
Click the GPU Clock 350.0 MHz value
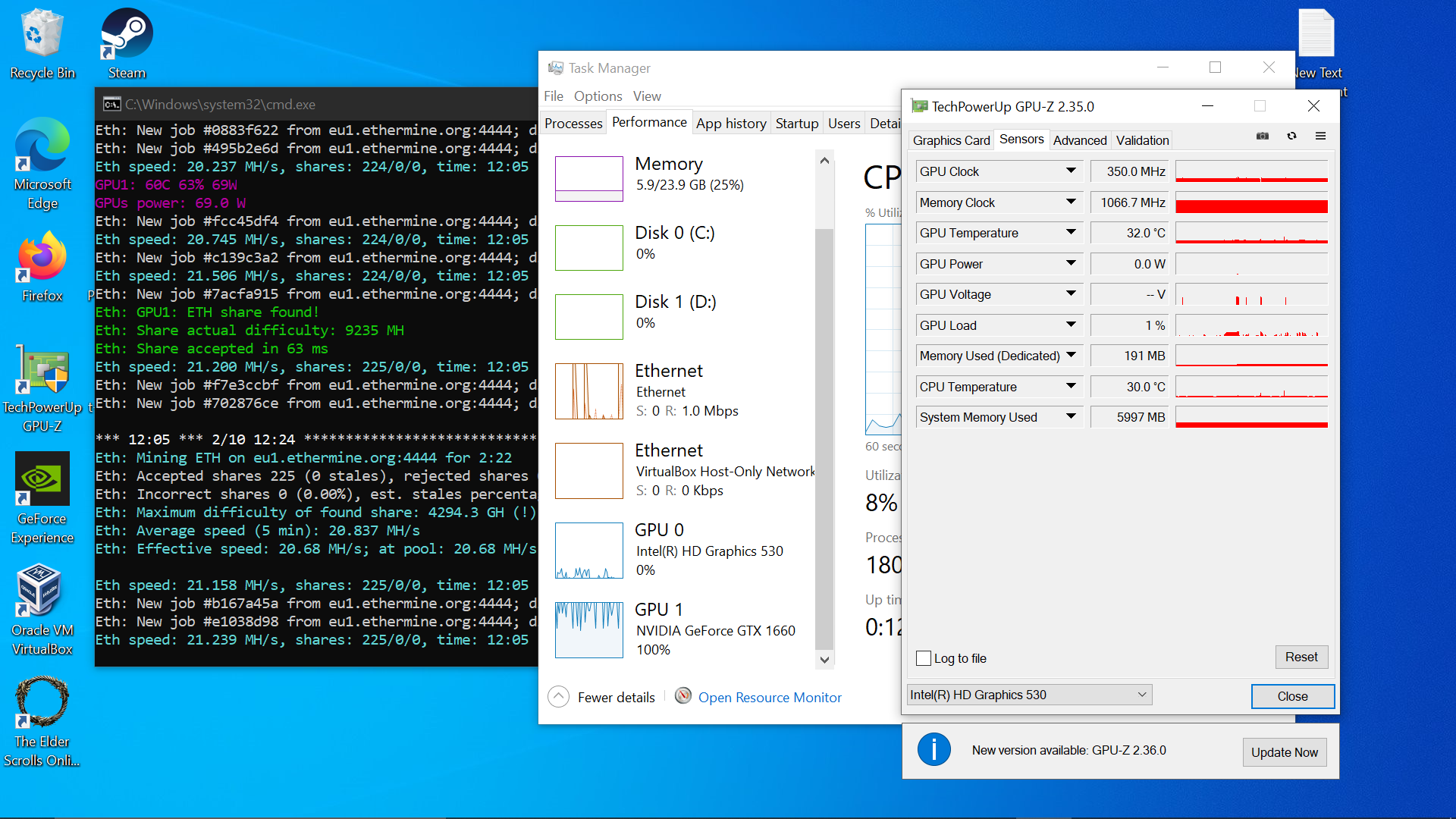(x=1131, y=171)
